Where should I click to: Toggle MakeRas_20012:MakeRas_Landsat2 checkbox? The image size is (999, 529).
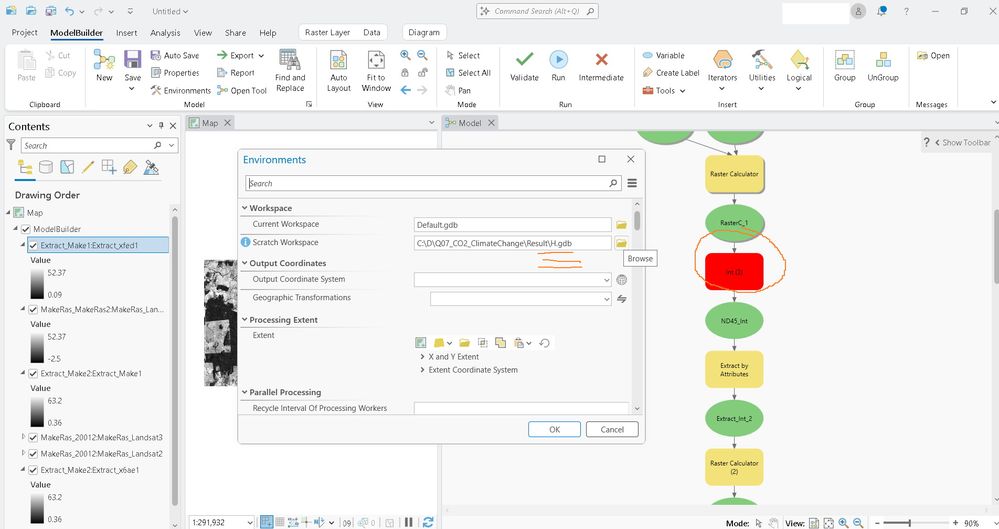33,454
